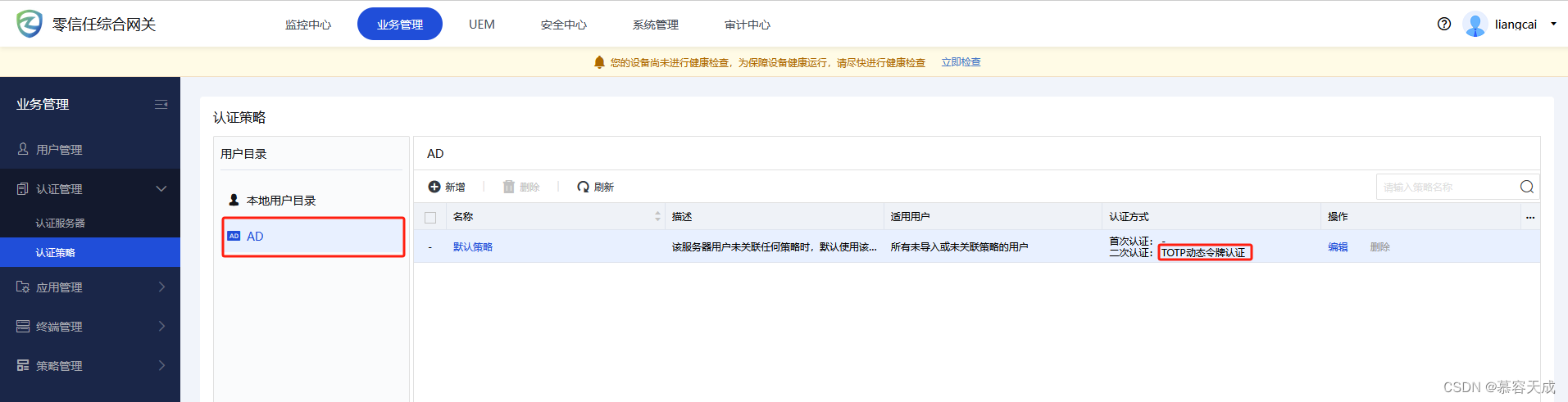Click the Zero Trust gateway logo icon
This screenshot has height=402, width=1568.
pos(30,24)
